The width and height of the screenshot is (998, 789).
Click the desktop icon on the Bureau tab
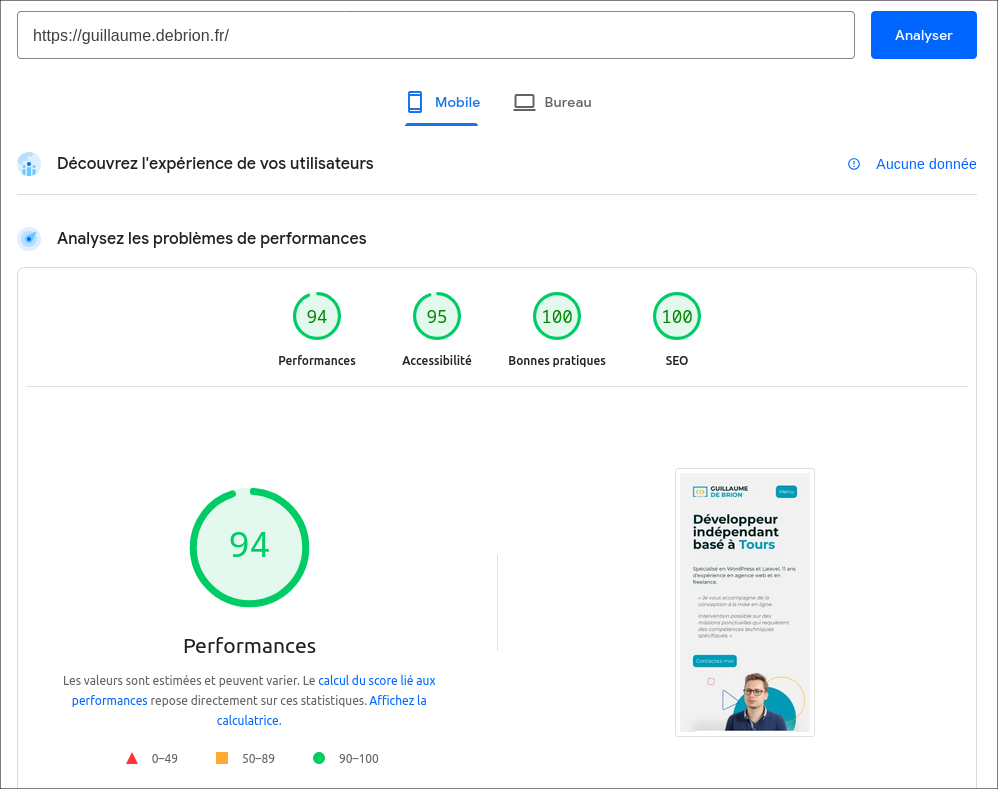[524, 101]
